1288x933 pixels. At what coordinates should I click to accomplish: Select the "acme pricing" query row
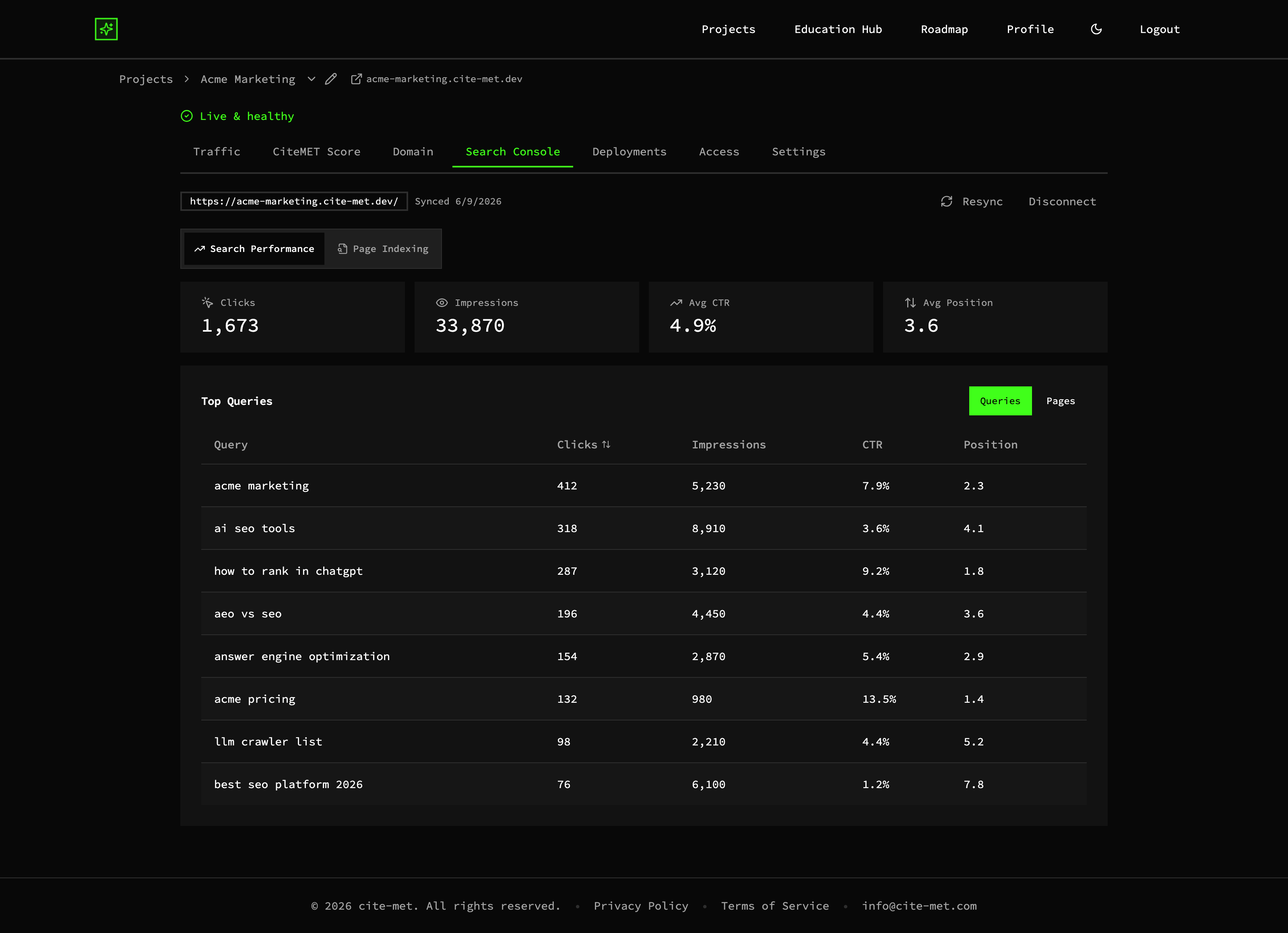[644, 699]
